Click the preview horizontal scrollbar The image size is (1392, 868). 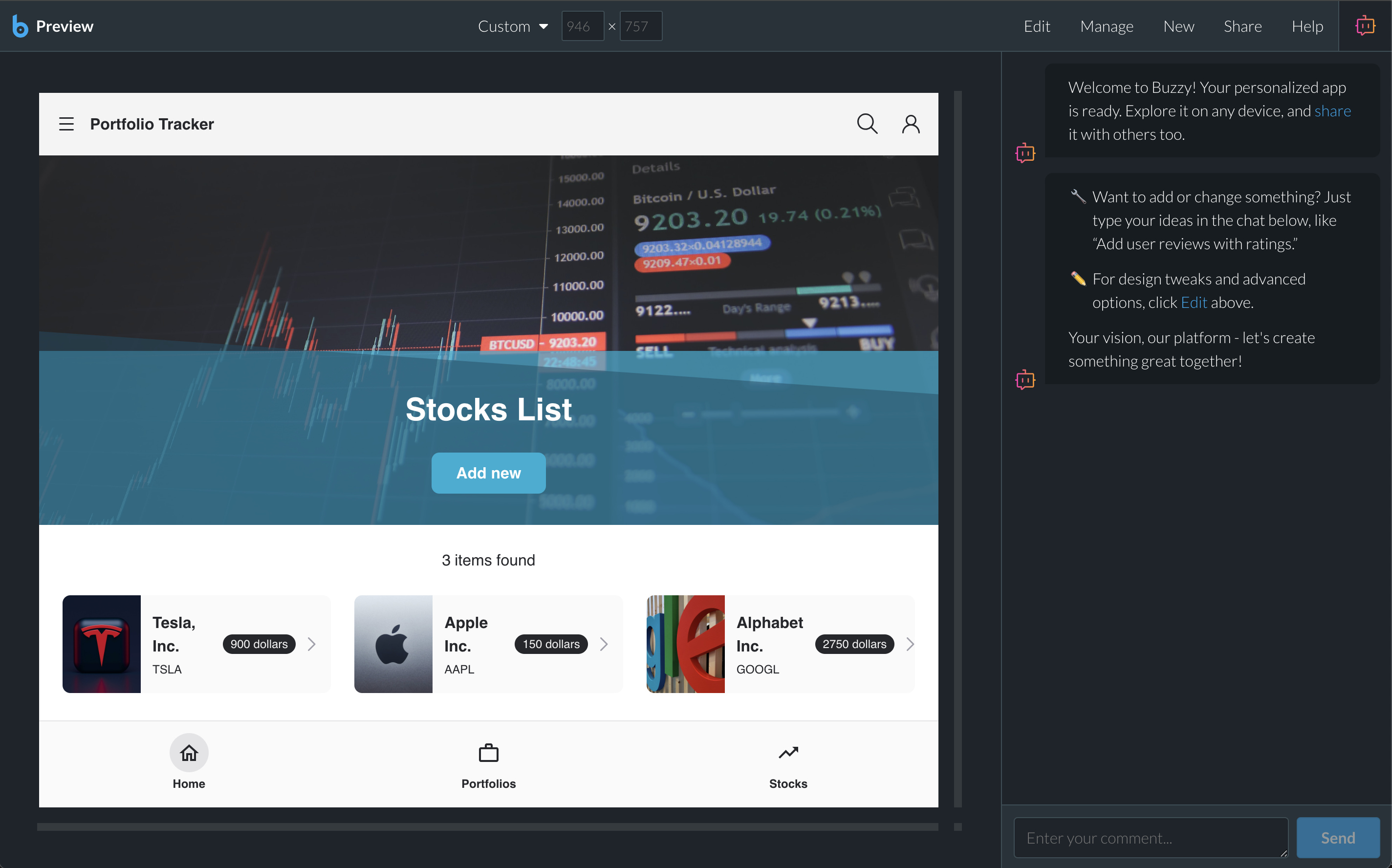coord(487,826)
